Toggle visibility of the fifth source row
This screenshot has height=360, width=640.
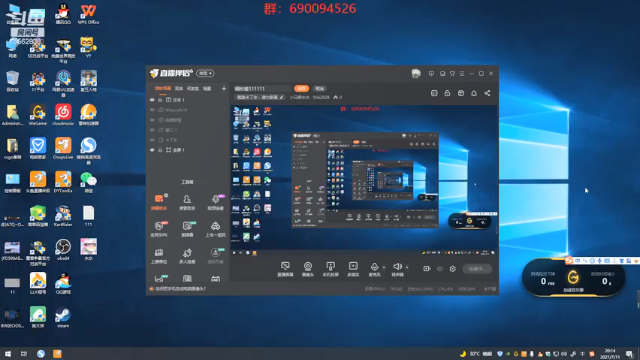pos(152,140)
